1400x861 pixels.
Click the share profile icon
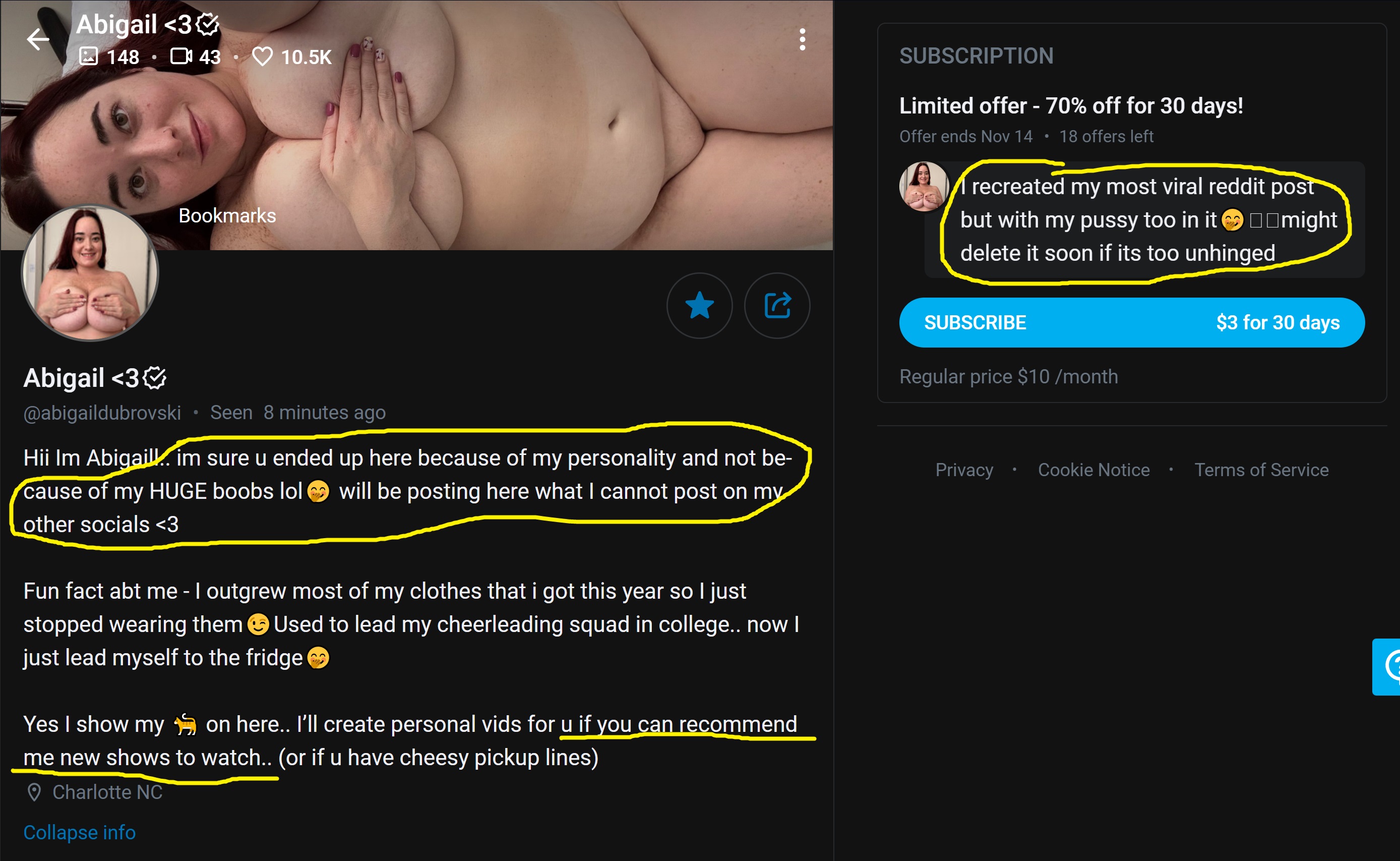point(777,306)
